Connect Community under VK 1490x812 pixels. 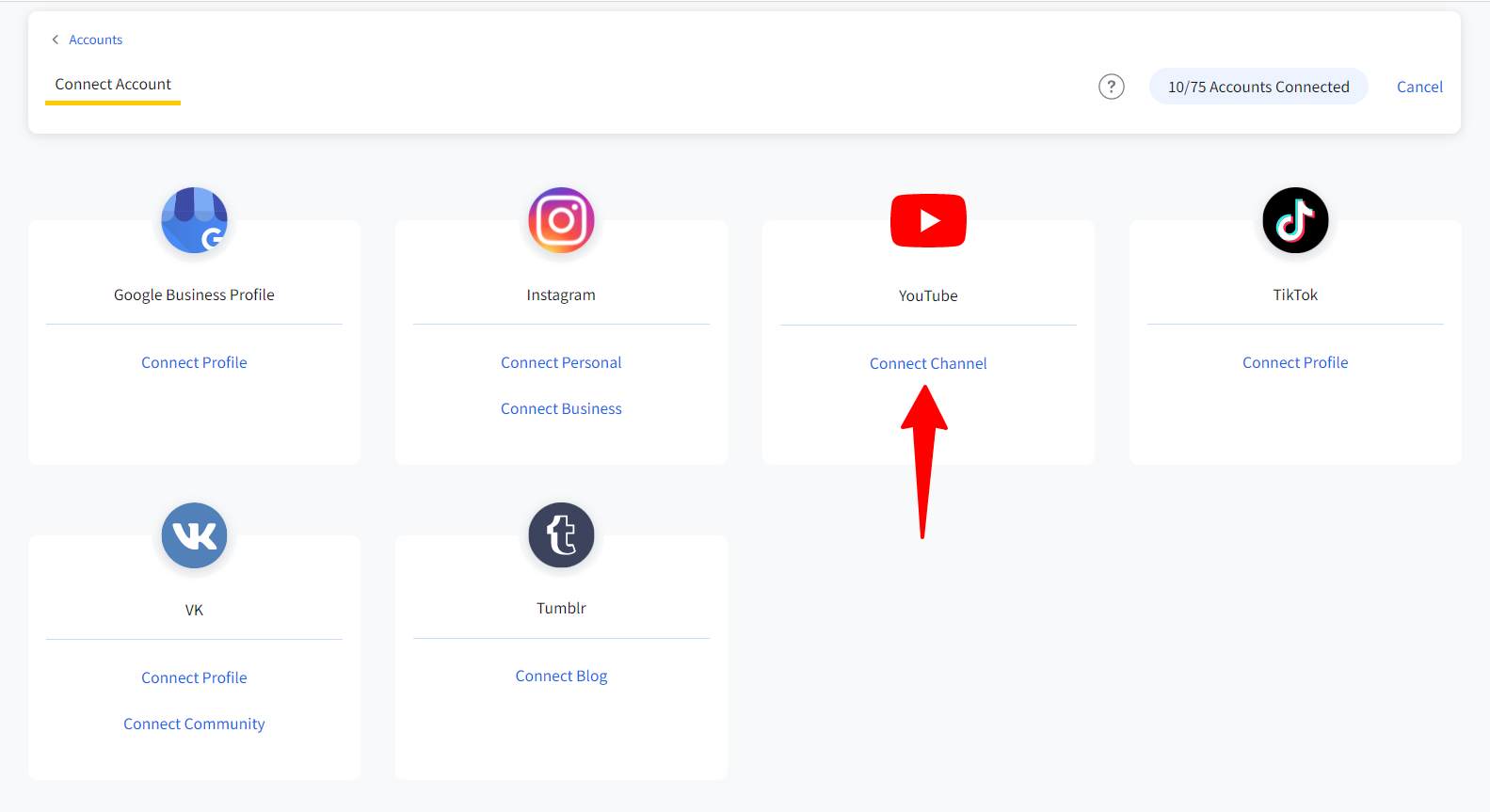pyautogui.click(x=194, y=724)
